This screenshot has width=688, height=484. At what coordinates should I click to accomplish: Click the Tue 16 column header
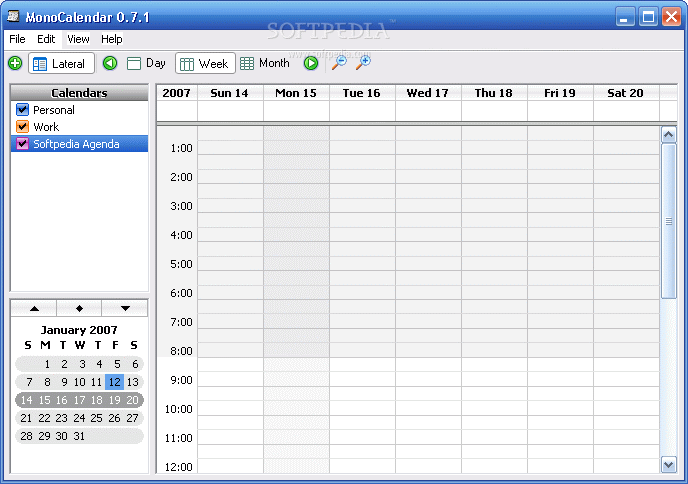[x=362, y=93]
